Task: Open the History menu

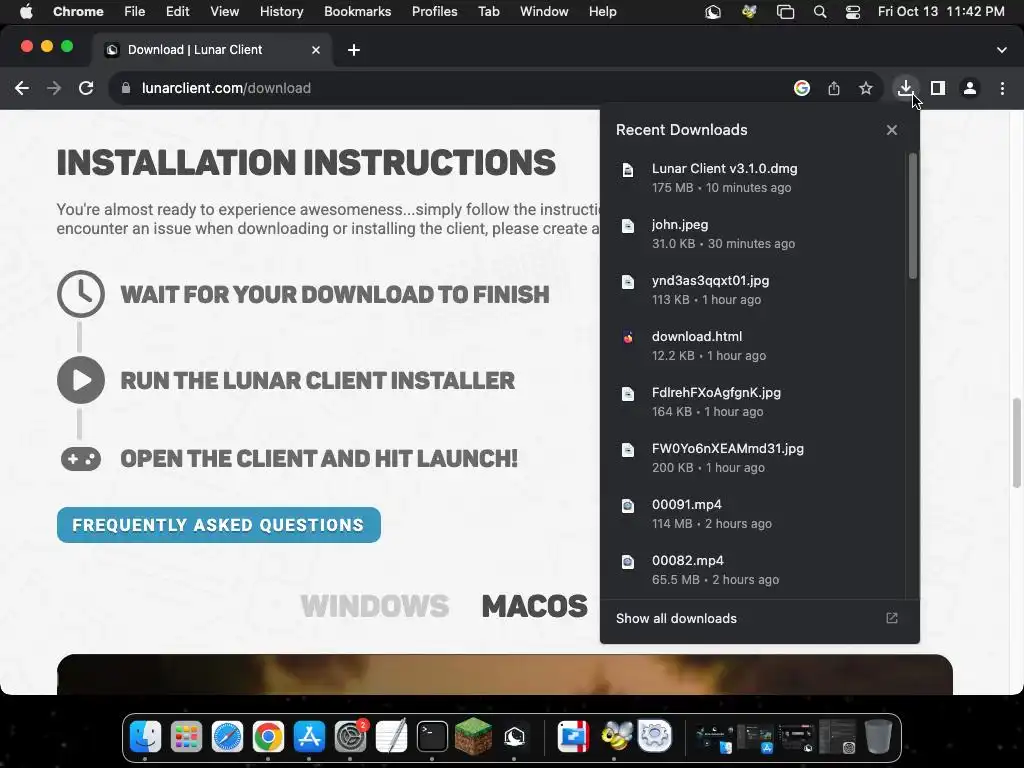Action: [281, 12]
